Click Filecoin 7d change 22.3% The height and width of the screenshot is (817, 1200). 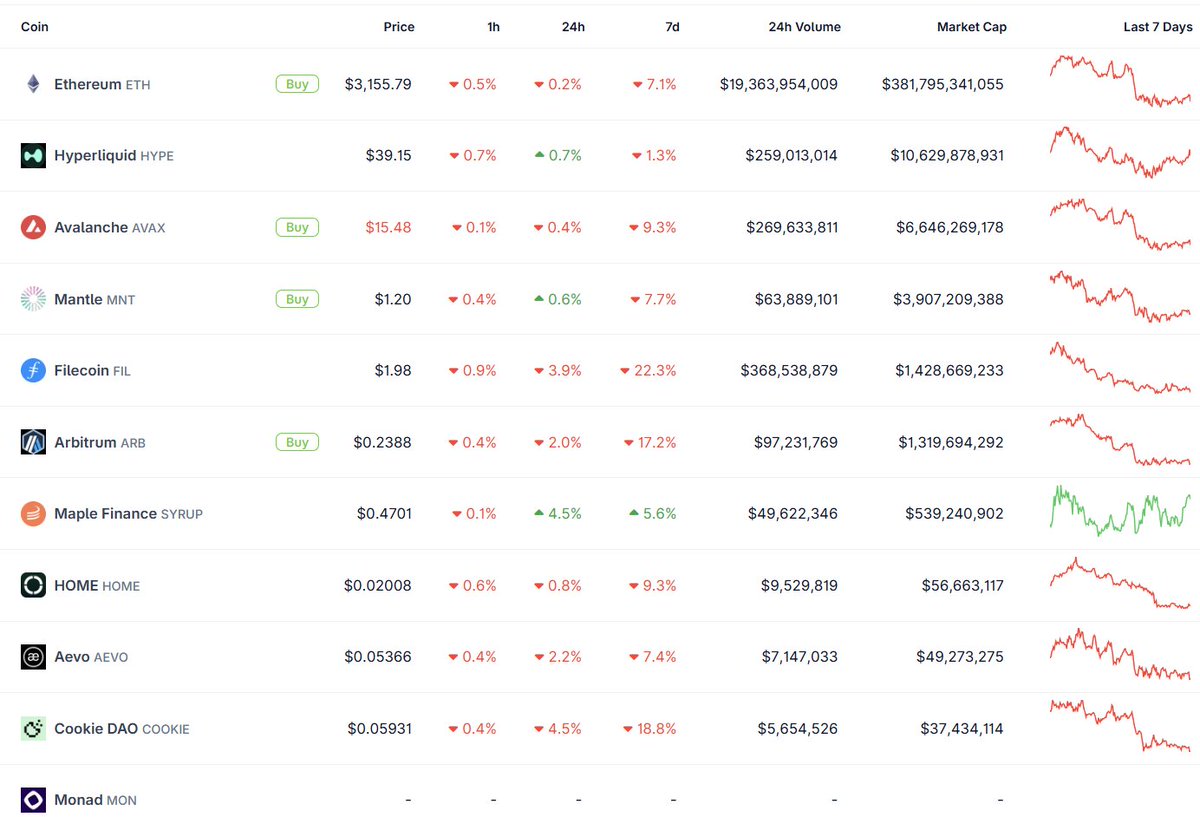(x=648, y=371)
